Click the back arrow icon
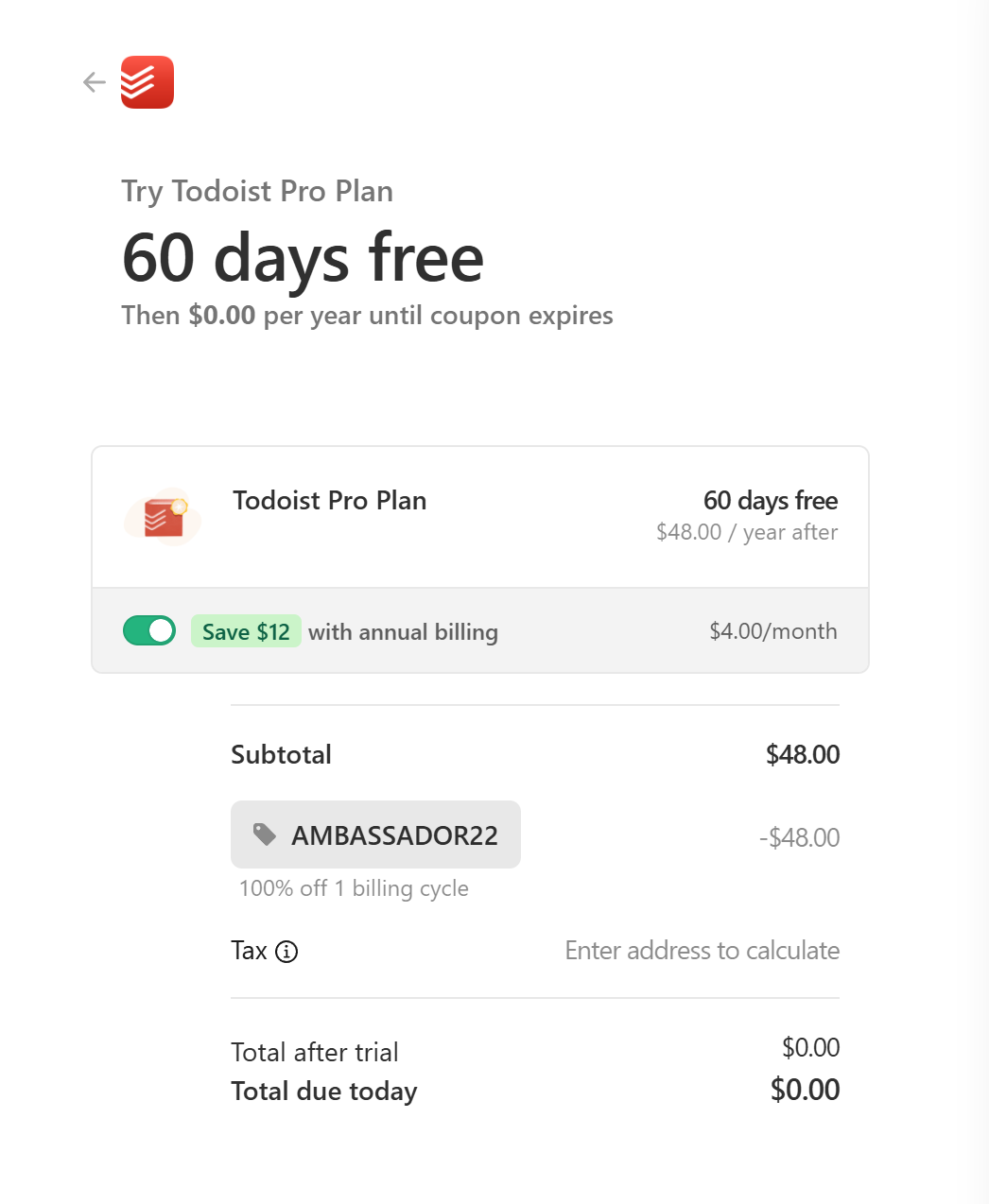Viewport: 989px width, 1204px height. click(94, 82)
